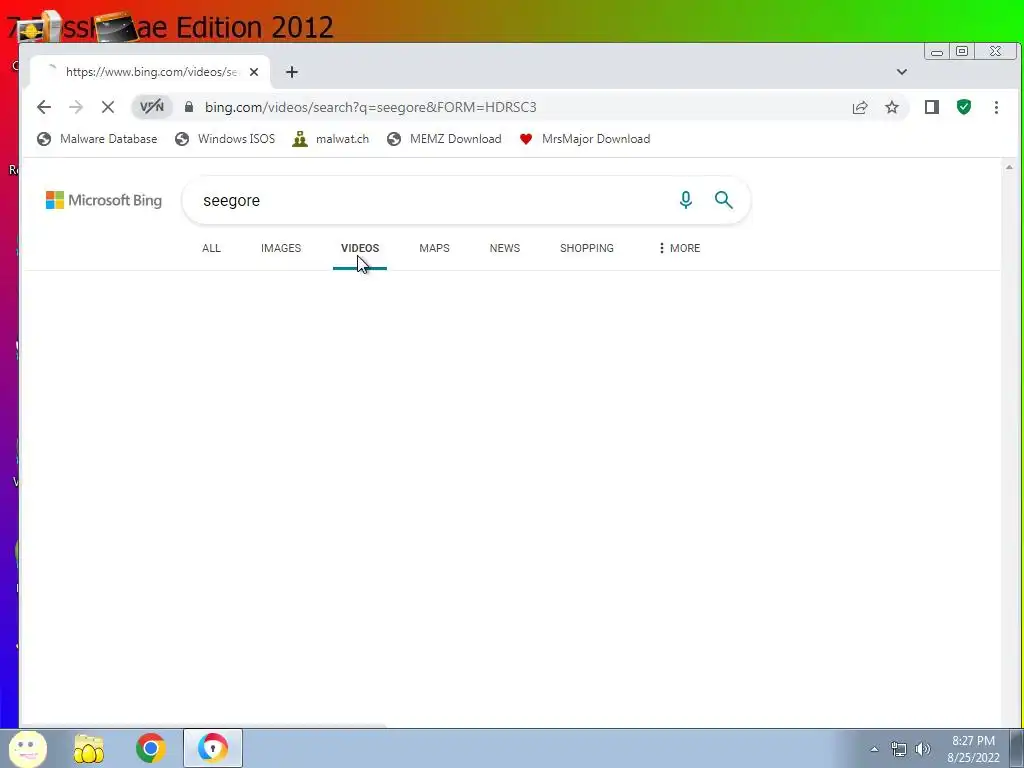Click the microphone voice search icon
The height and width of the screenshot is (768, 1024).
(x=686, y=200)
